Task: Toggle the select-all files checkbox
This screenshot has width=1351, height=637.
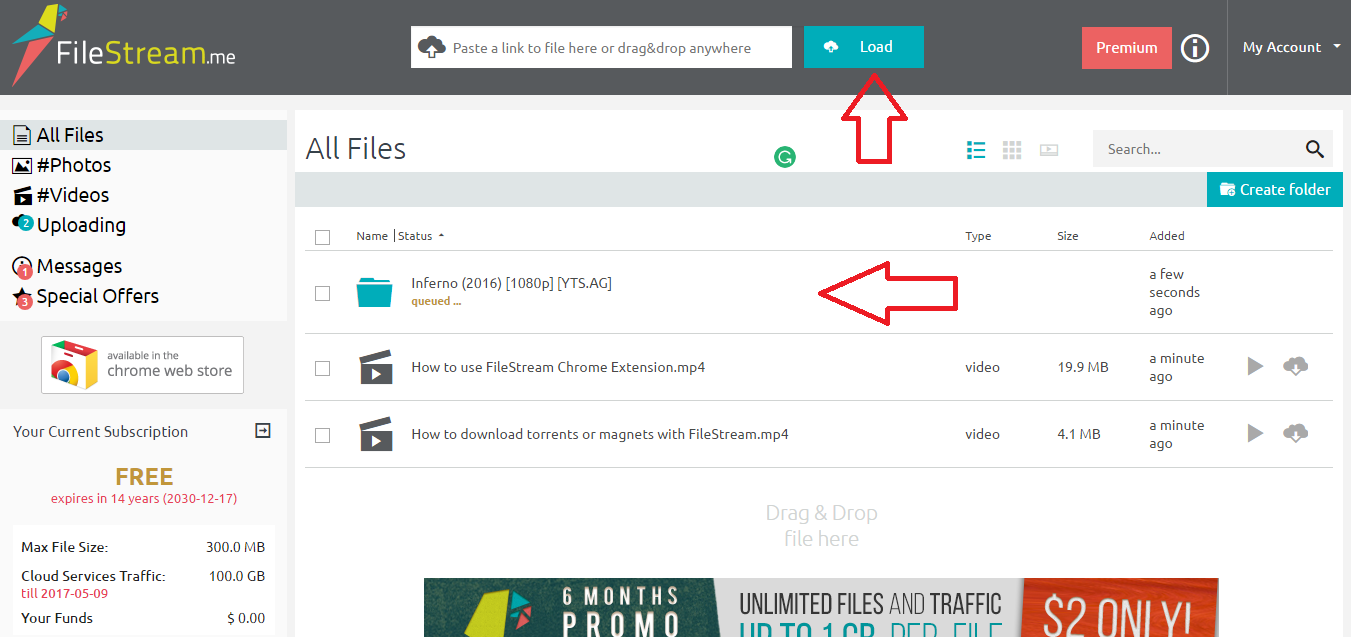Action: (x=322, y=237)
